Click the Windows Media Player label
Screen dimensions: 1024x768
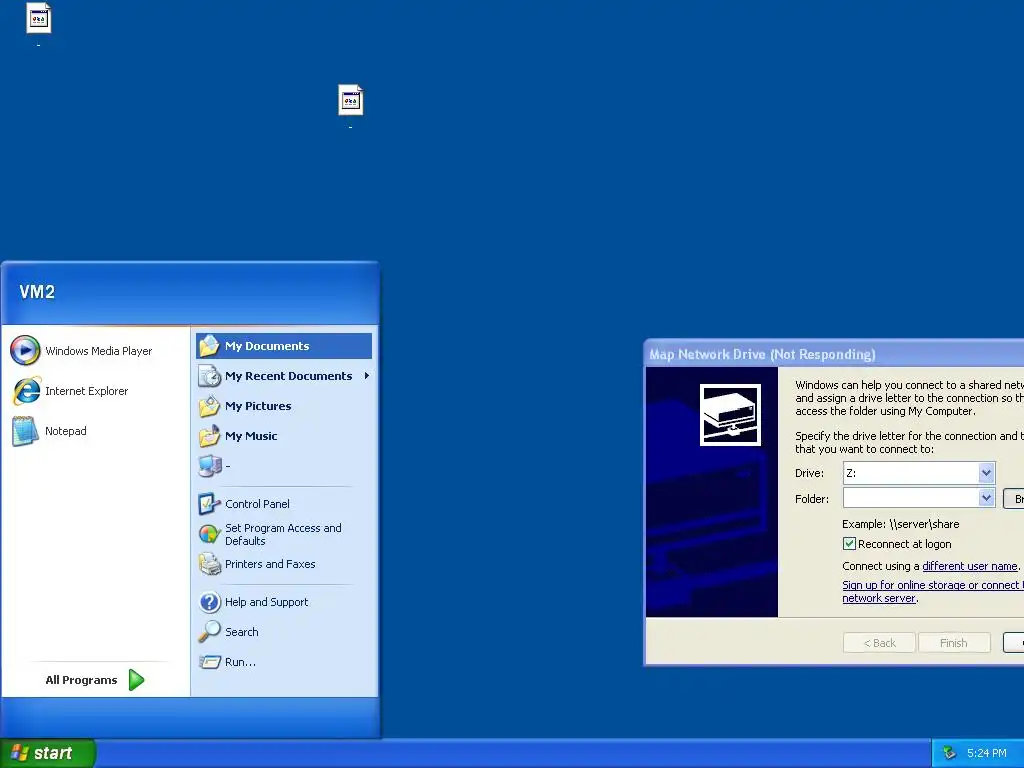[x=99, y=351]
